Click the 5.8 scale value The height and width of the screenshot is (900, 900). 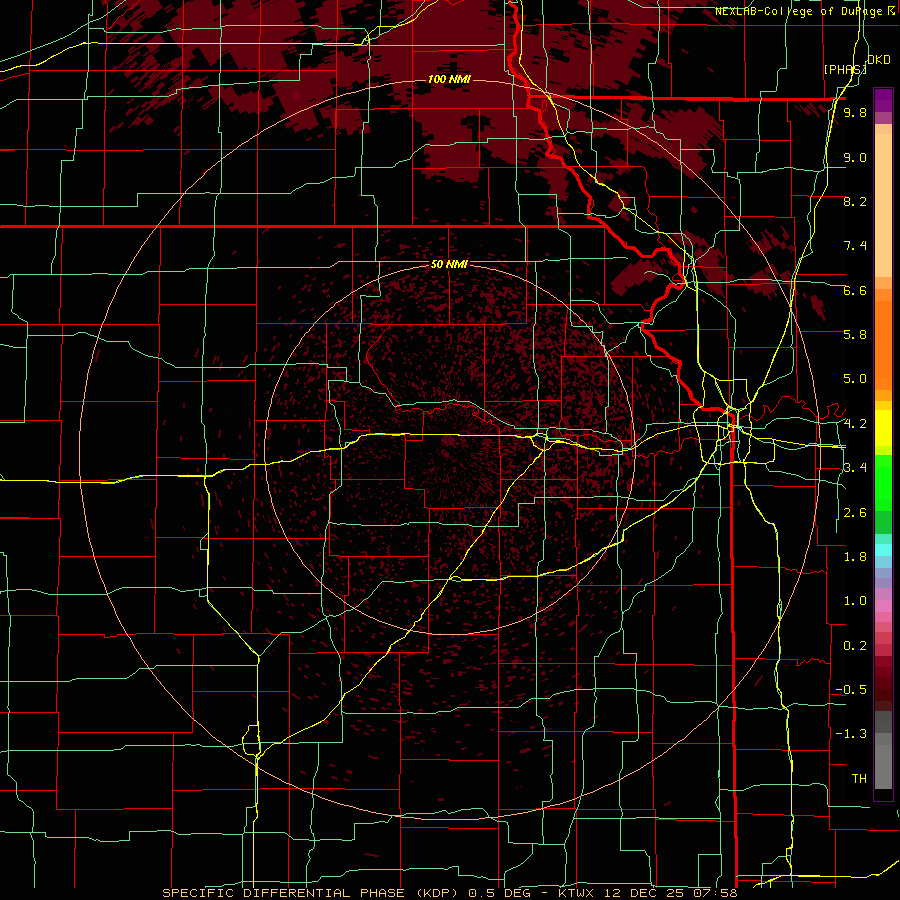pos(855,335)
